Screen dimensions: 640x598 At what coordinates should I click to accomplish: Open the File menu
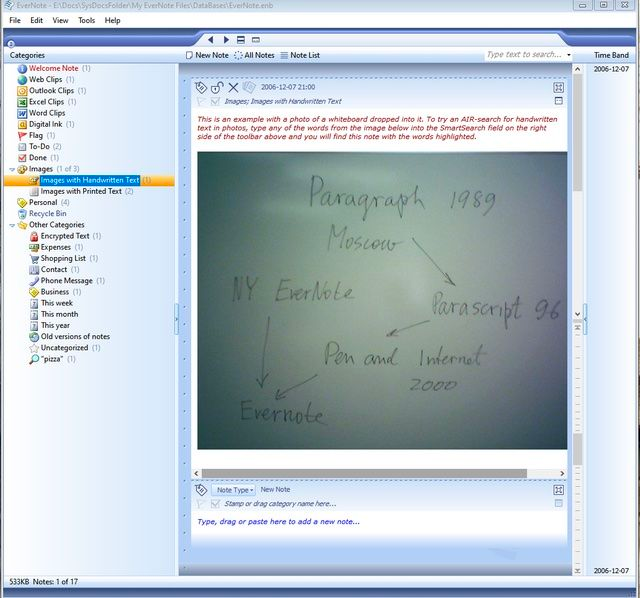click(x=15, y=20)
